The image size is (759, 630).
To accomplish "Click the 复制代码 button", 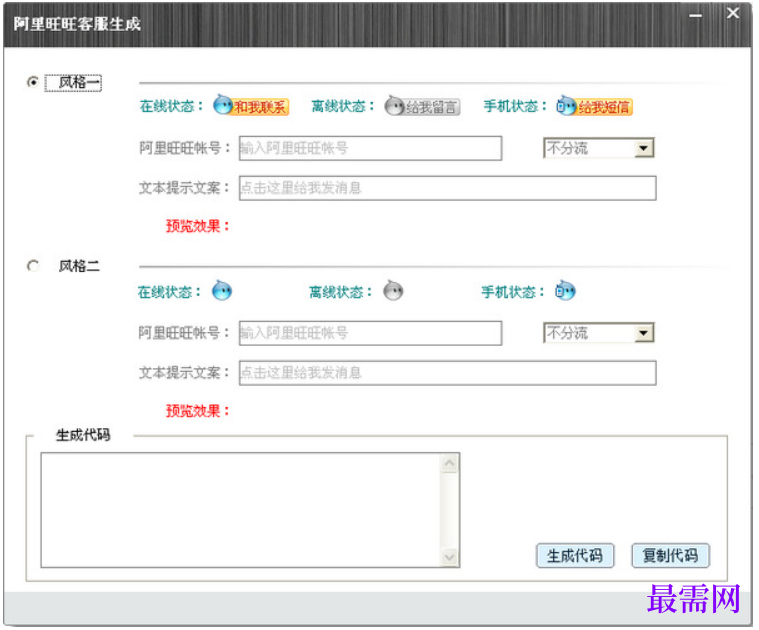I will tap(670, 555).
